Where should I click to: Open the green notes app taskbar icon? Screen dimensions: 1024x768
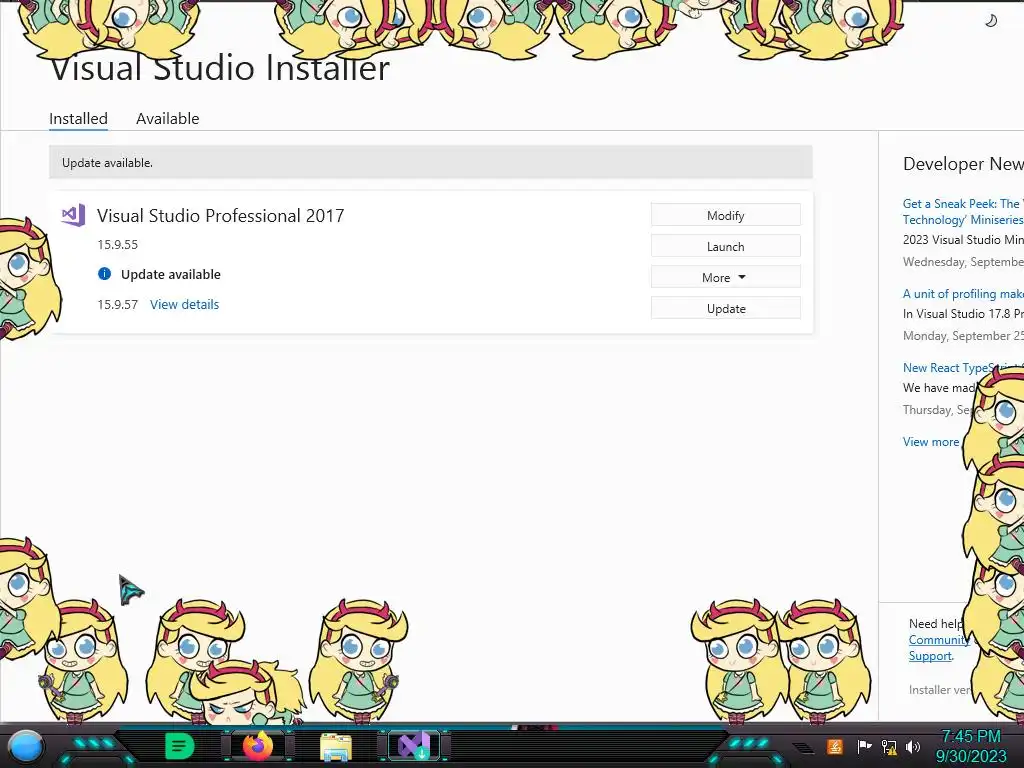click(180, 746)
